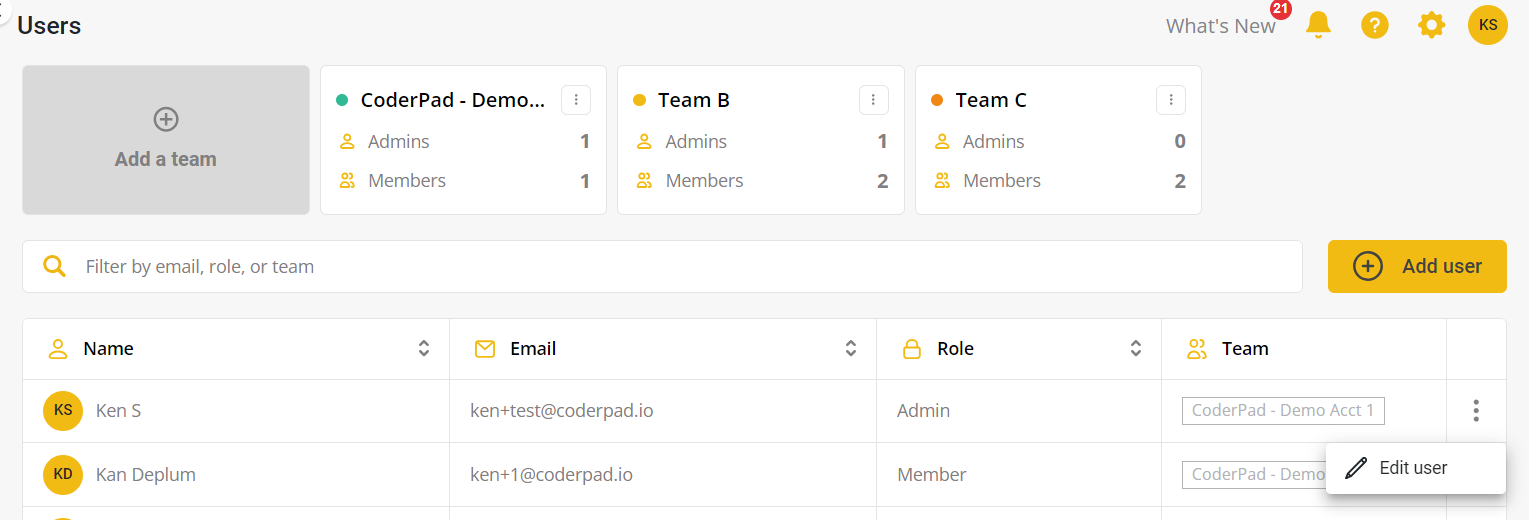Click the three-dot menu in Ken S row
Viewport: 1529px width, 520px height.
click(x=1475, y=410)
